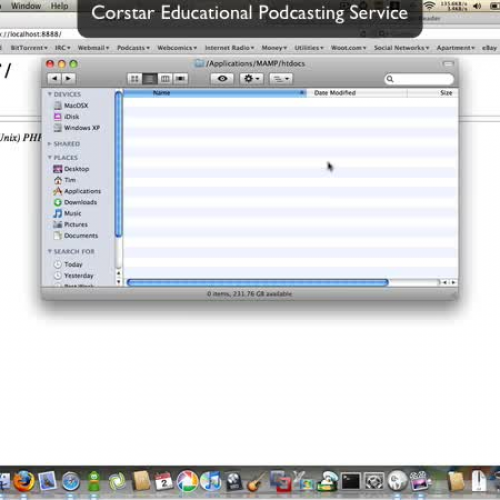Select Windows XP volume in sidebar
This screenshot has height=500, width=500.
pyautogui.click(x=77, y=128)
